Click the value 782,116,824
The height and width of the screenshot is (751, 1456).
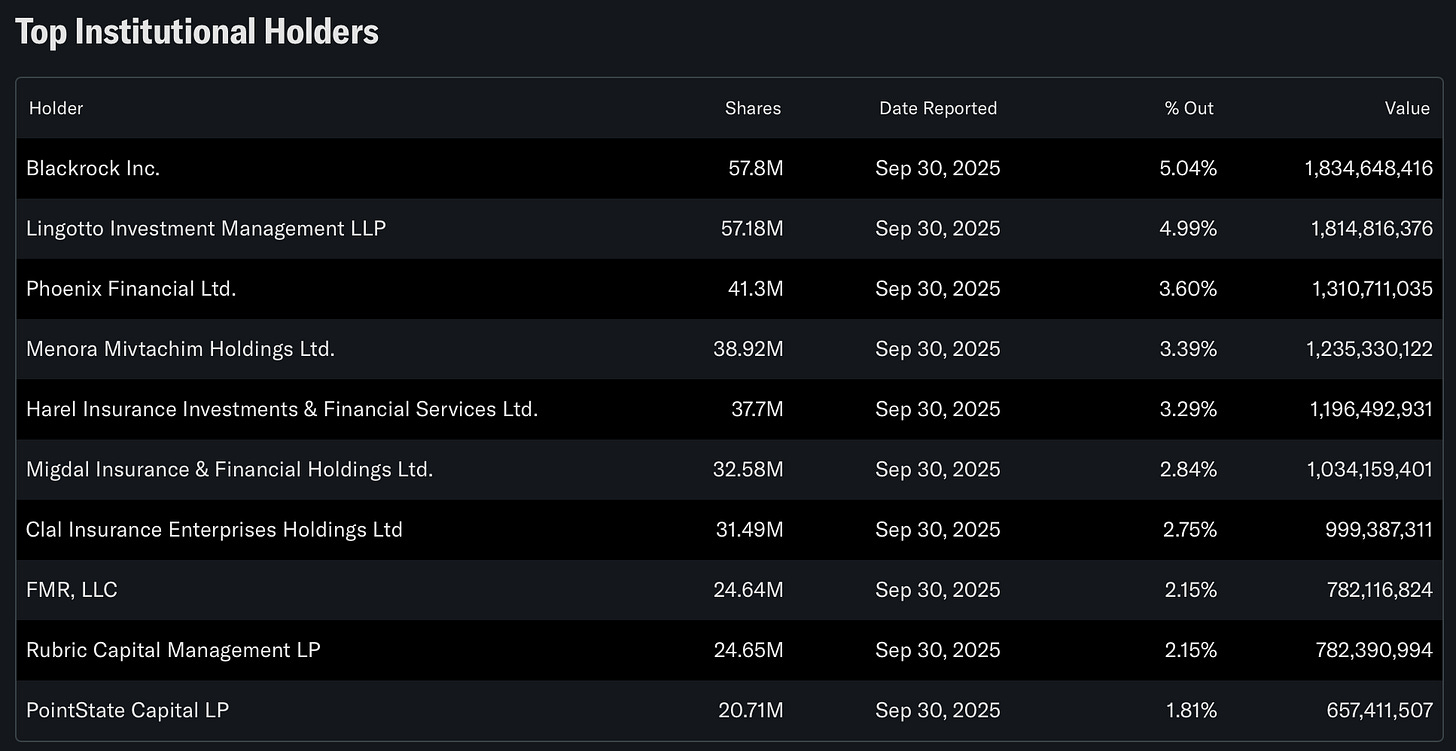coord(1380,590)
